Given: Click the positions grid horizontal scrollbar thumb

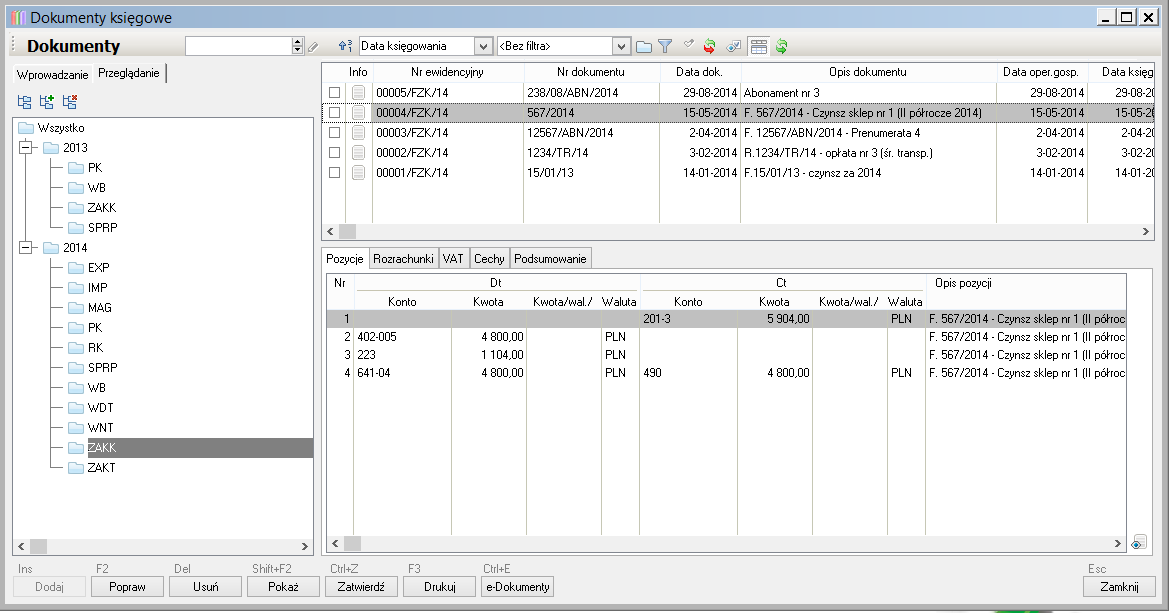Looking at the screenshot, I should click(x=352, y=544).
